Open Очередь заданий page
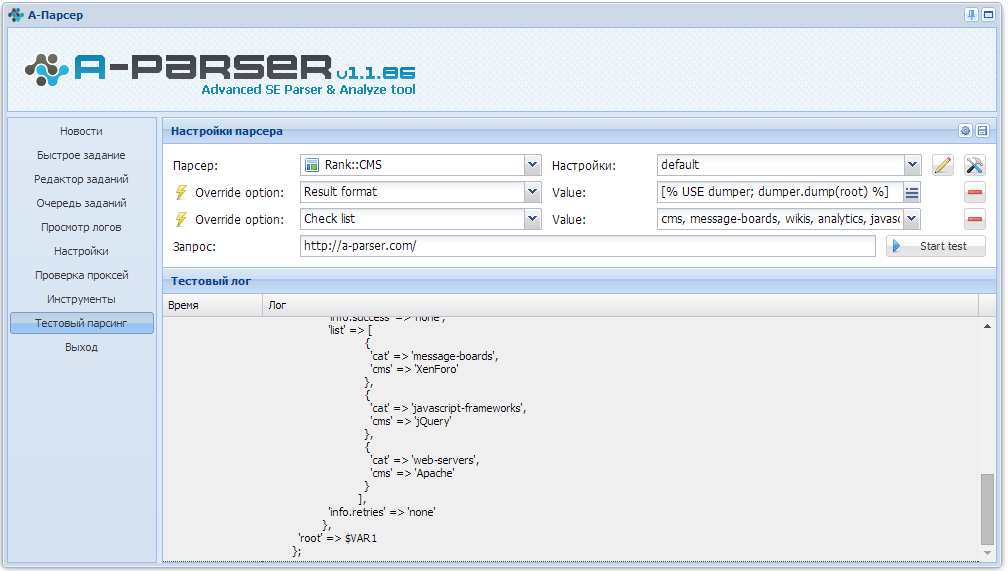Image resolution: width=1008 pixels, height=571 pixels. point(82,203)
